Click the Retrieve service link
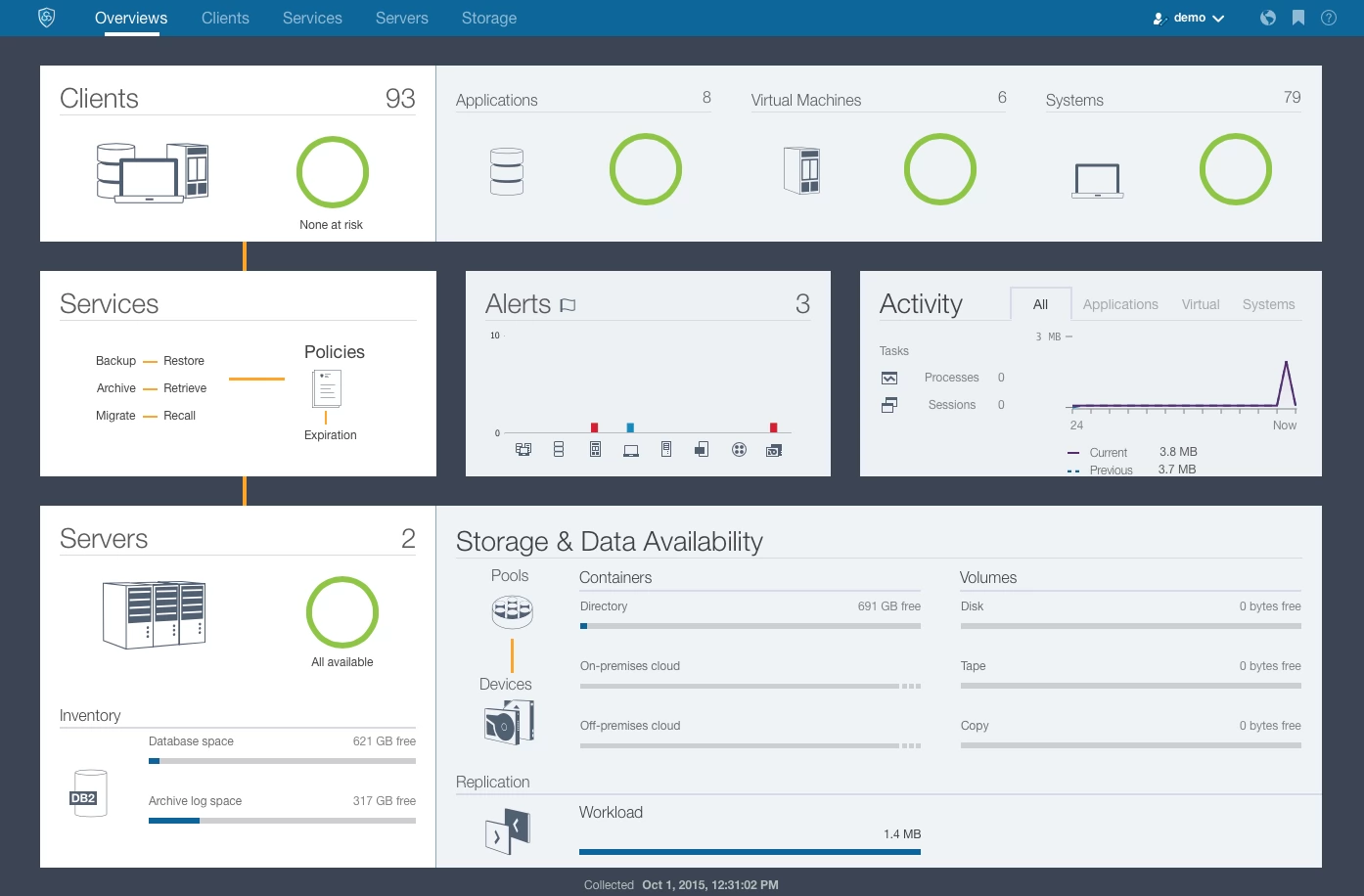This screenshot has width=1364, height=896. 185,388
